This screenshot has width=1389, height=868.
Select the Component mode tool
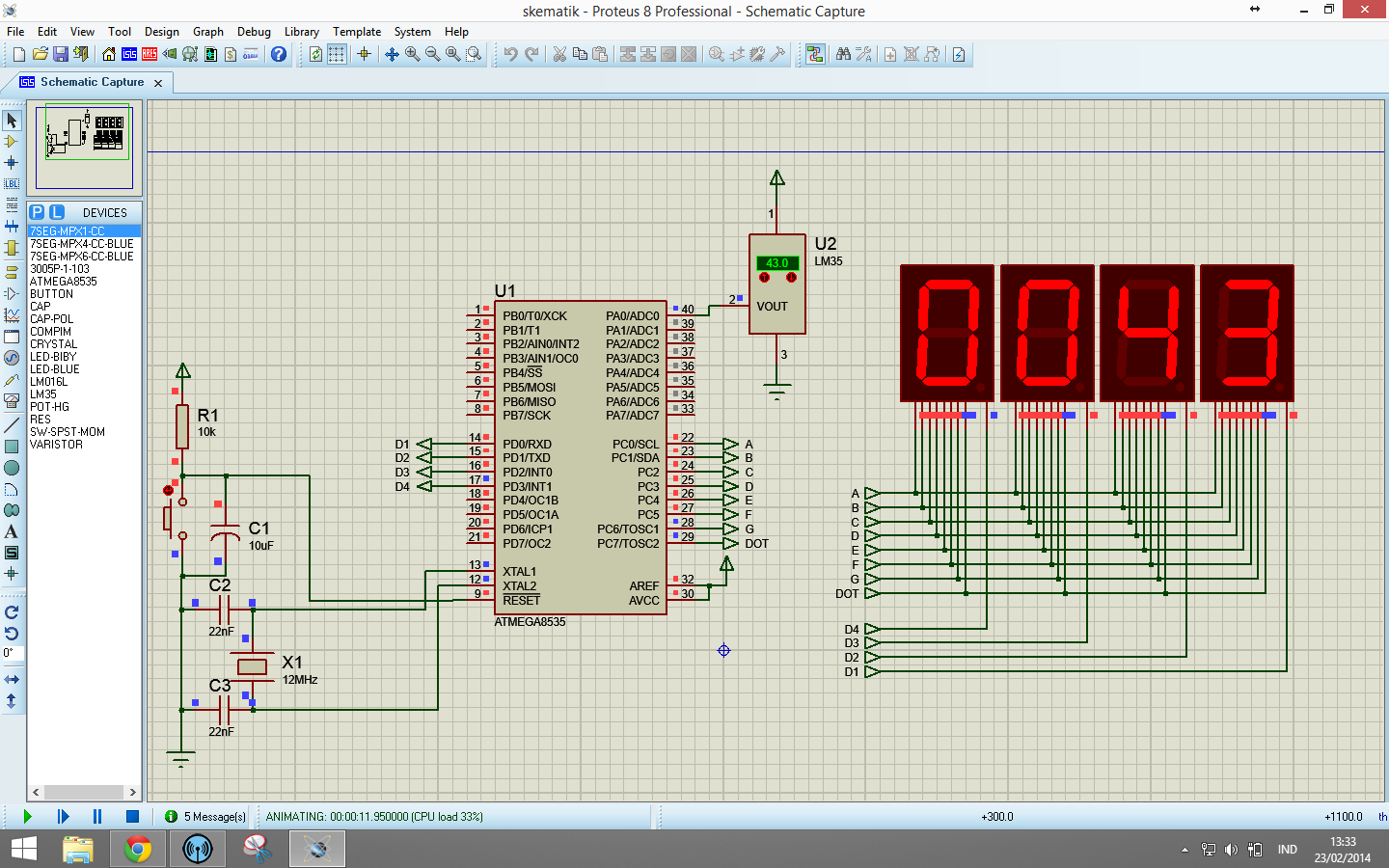coord(12,142)
